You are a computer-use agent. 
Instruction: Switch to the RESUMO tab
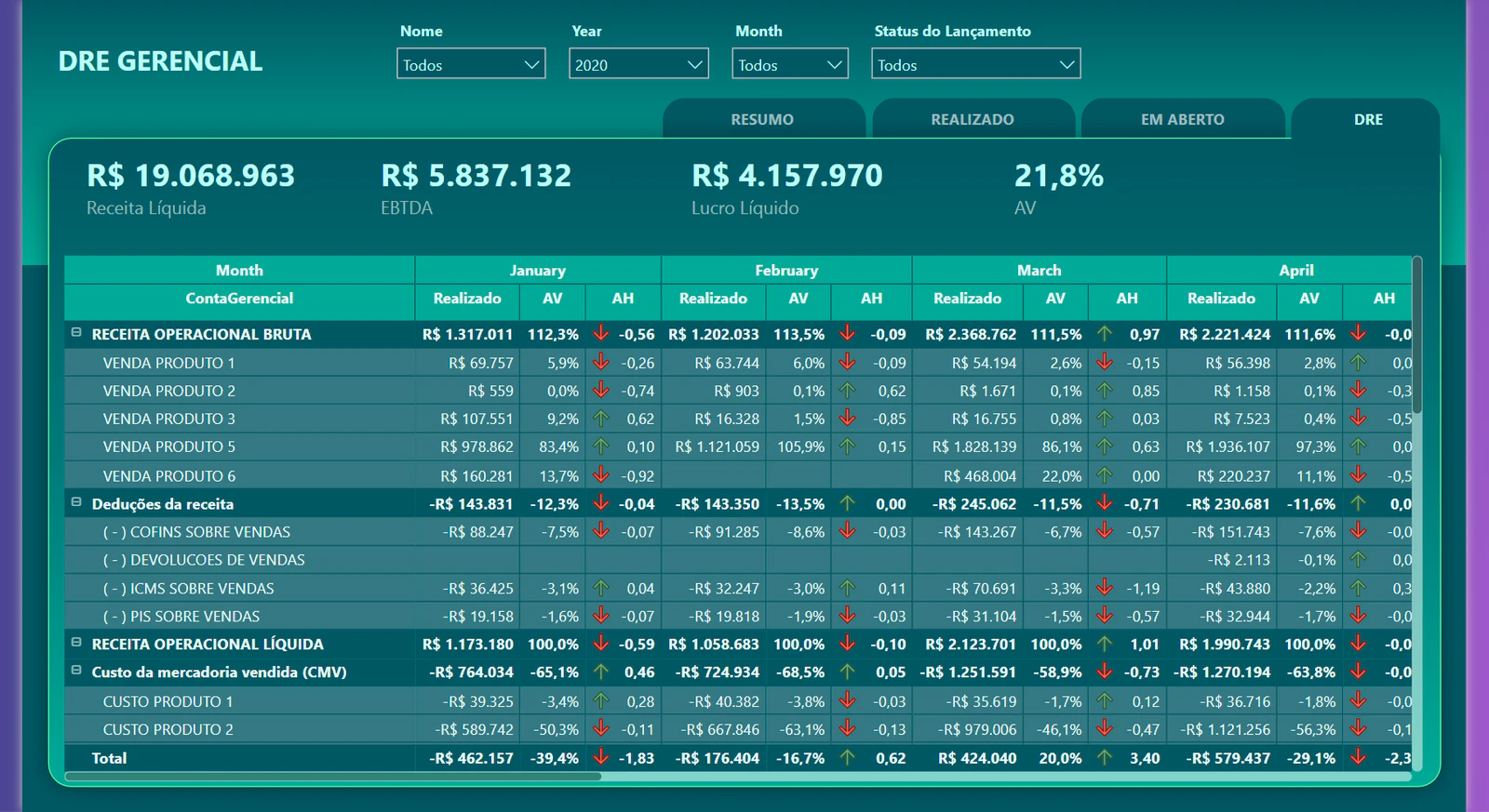tap(763, 119)
